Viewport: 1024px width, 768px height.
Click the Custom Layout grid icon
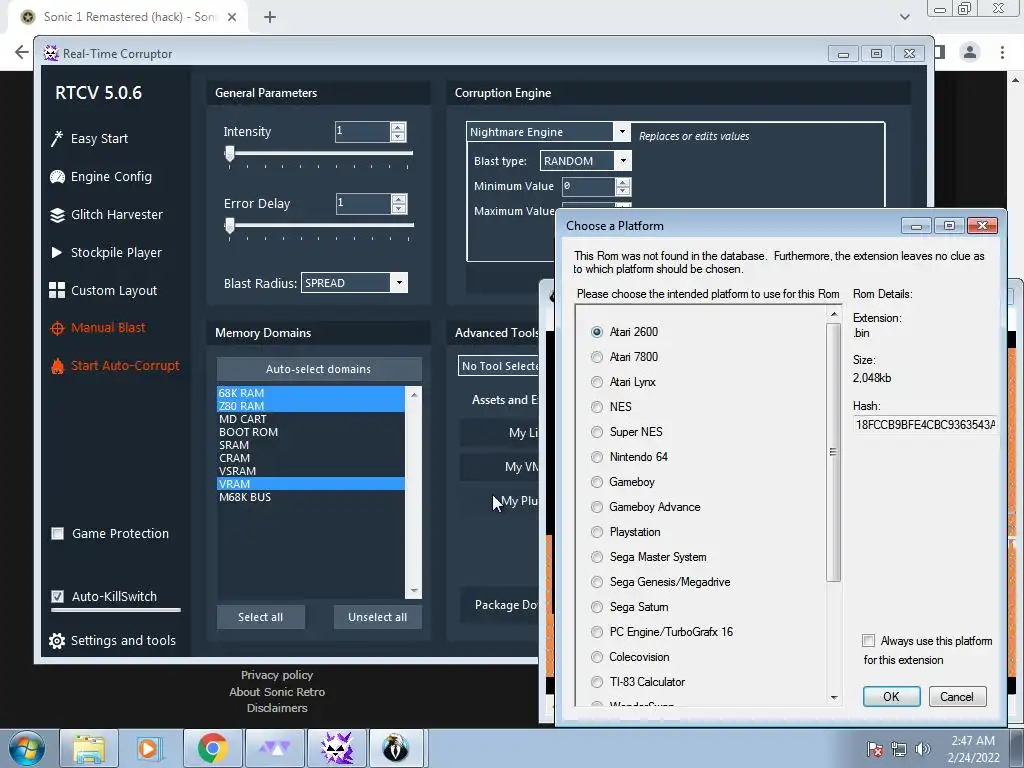[x=57, y=290]
